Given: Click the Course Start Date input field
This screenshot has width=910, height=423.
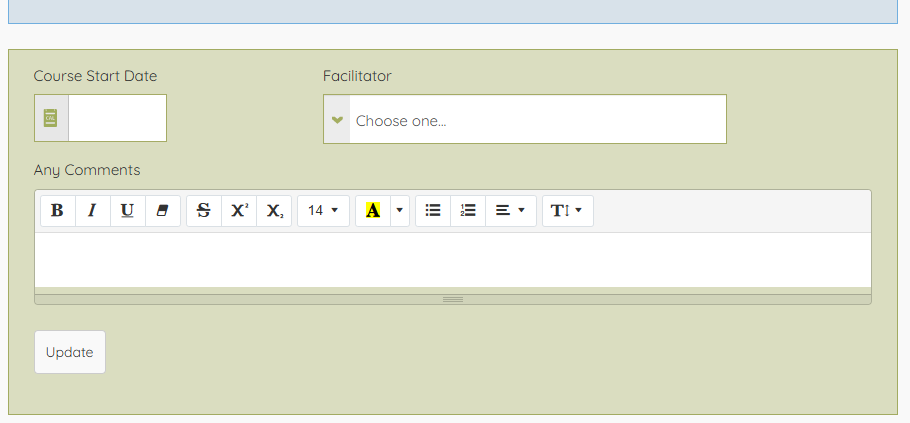Looking at the screenshot, I should coord(117,118).
